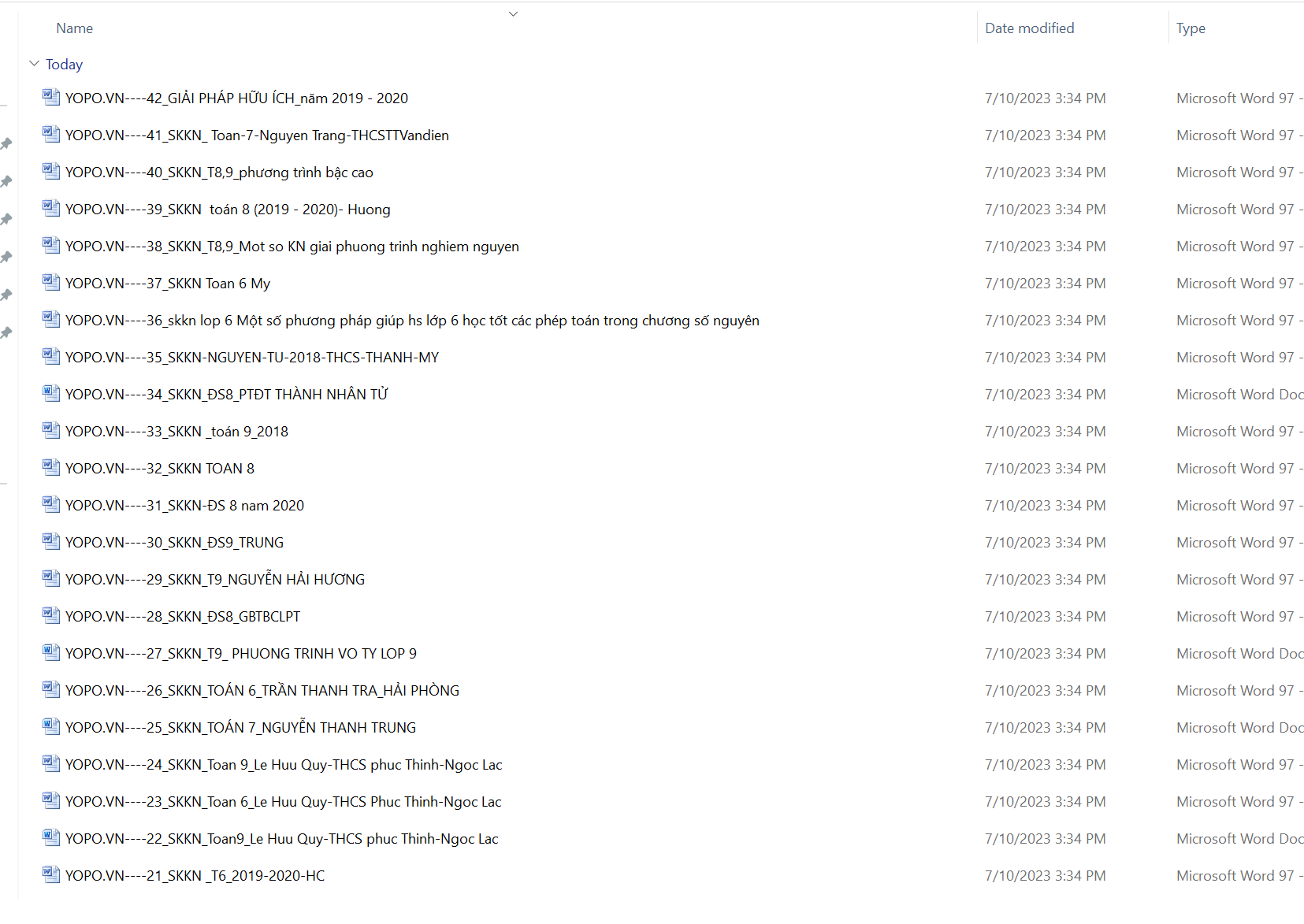1304x924 pixels.
Task: Sort files by Type column header
Action: click(x=1191, y=28)
